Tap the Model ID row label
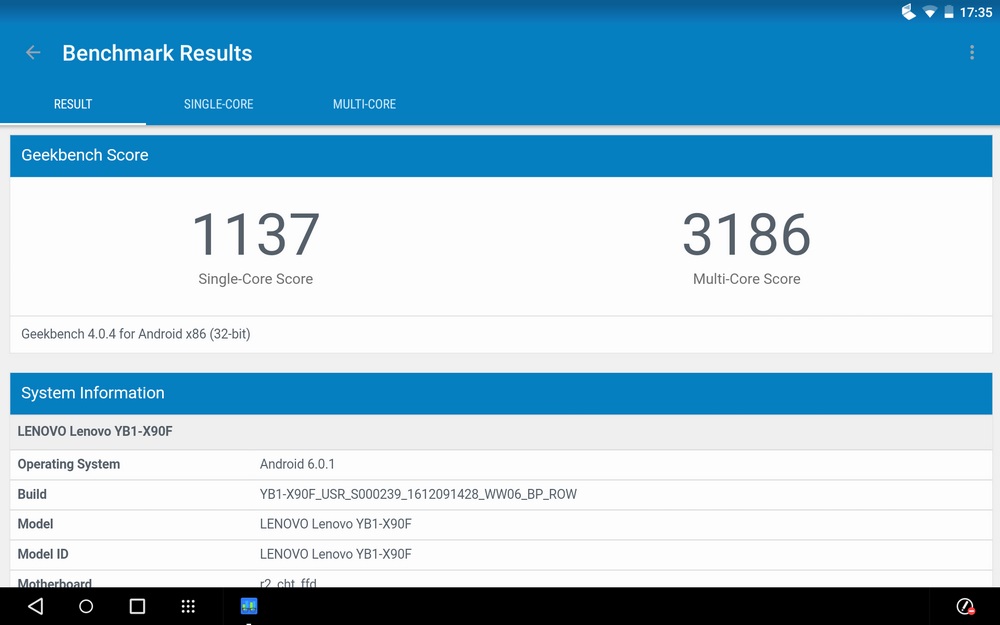The height and width of the screenshot is (625, 1000). 43,554
